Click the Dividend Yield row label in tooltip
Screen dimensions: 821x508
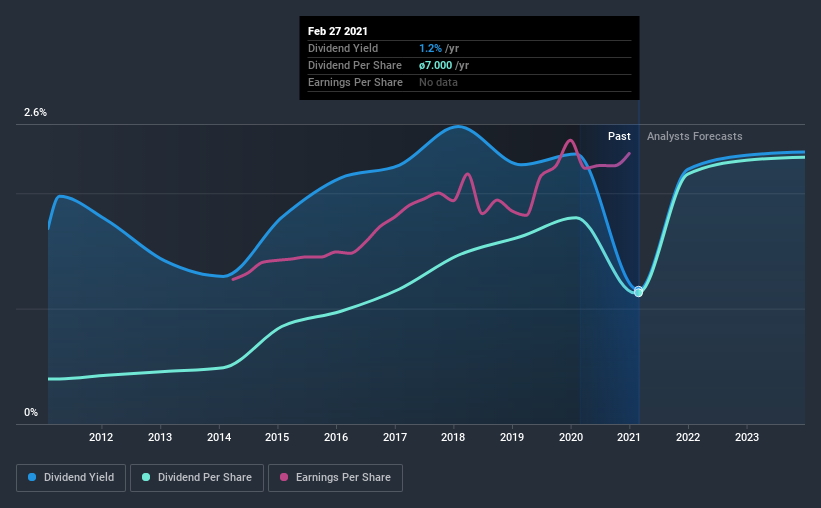[x=343, y=48]
